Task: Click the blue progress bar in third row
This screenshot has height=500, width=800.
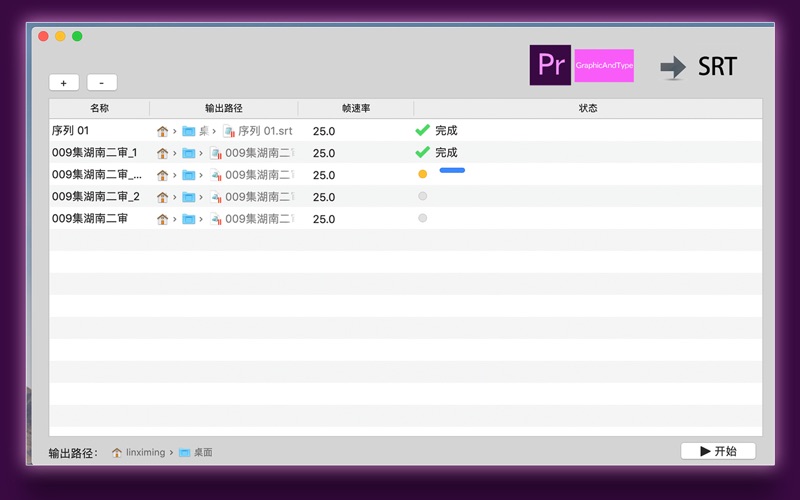Action: (x=452, y=171)
